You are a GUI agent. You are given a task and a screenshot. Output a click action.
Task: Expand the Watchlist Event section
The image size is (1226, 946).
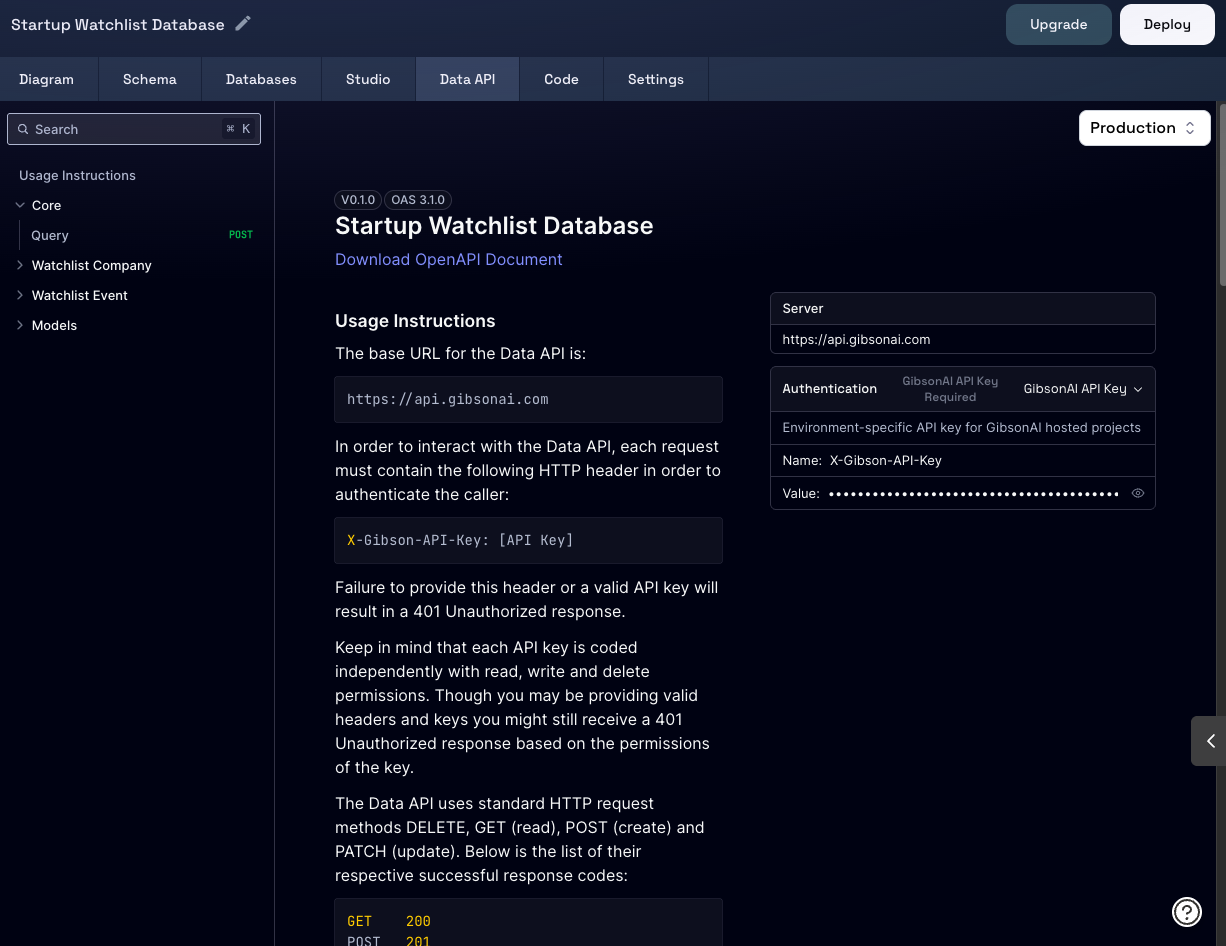(x=20, y=295)
